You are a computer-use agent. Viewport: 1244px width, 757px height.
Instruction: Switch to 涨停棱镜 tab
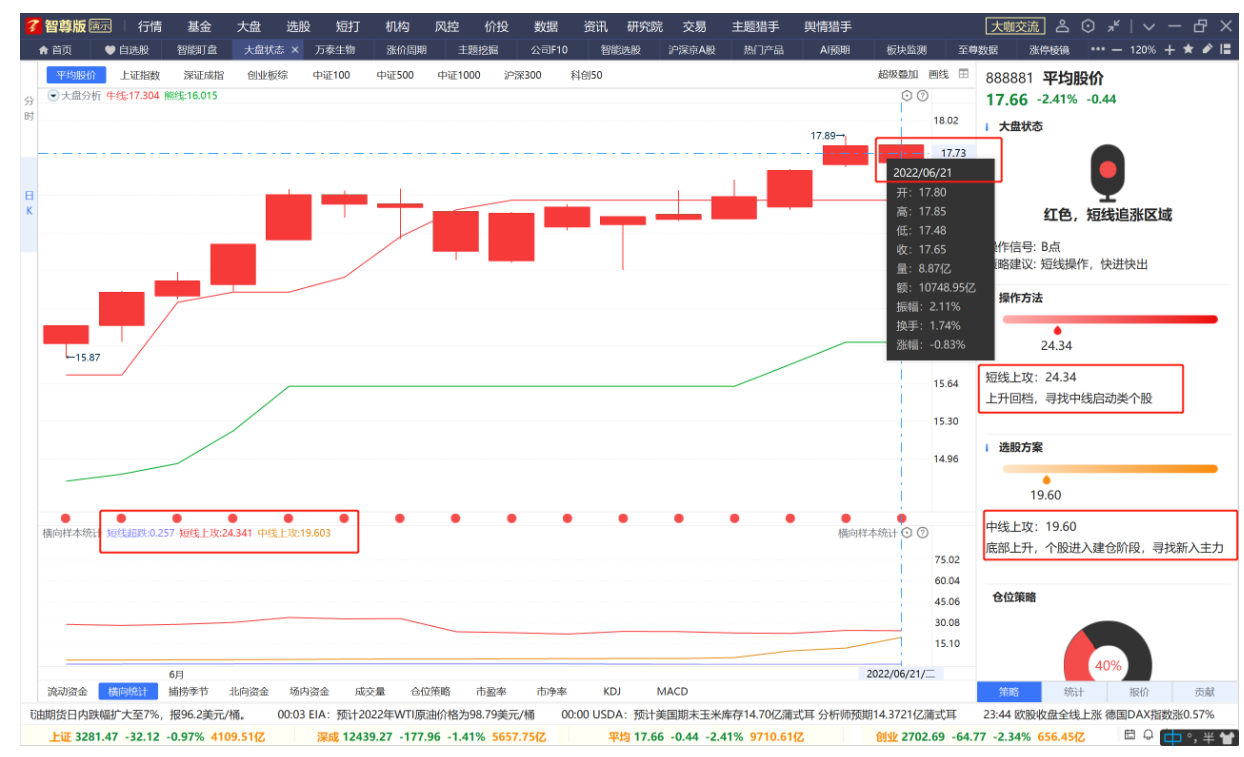coord(1049,49)
